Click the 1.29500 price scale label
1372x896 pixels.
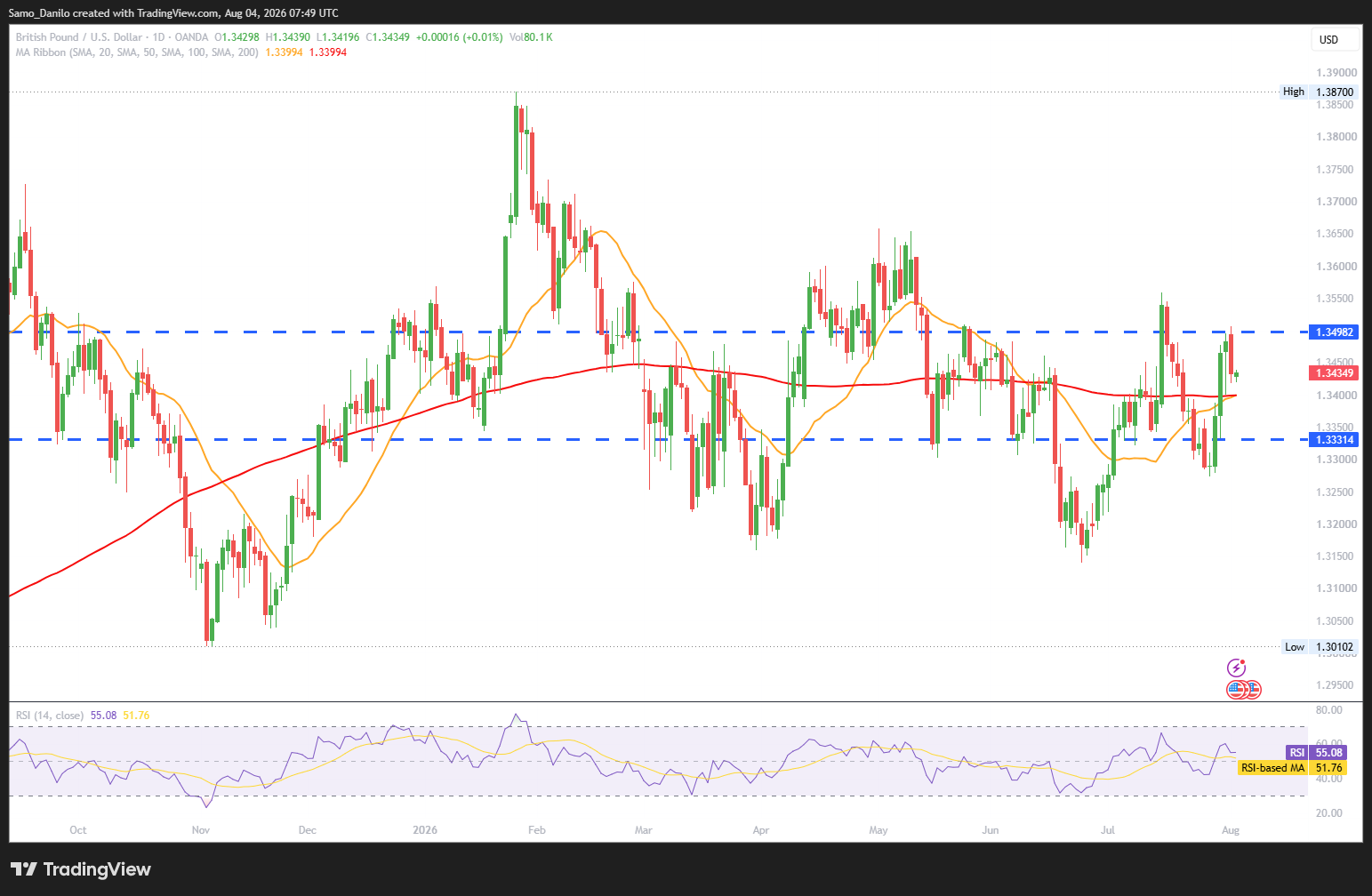(1336, 685)
